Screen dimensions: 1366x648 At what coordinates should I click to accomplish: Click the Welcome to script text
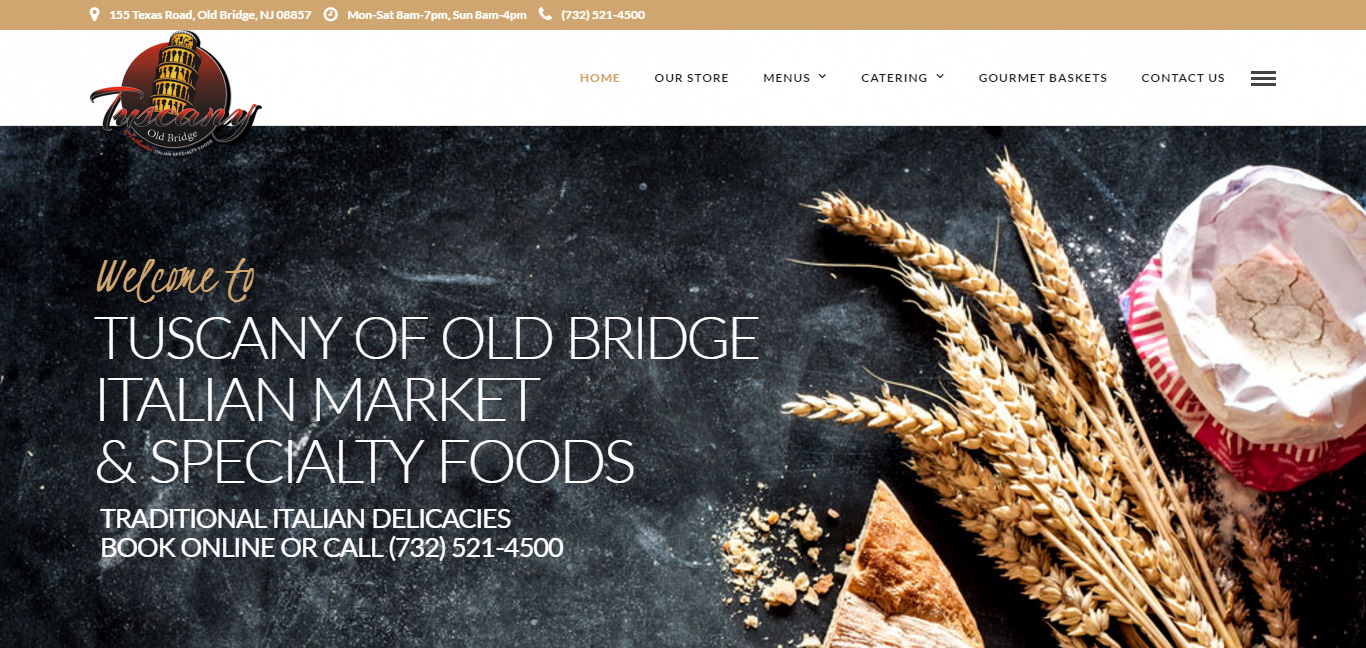175,278
